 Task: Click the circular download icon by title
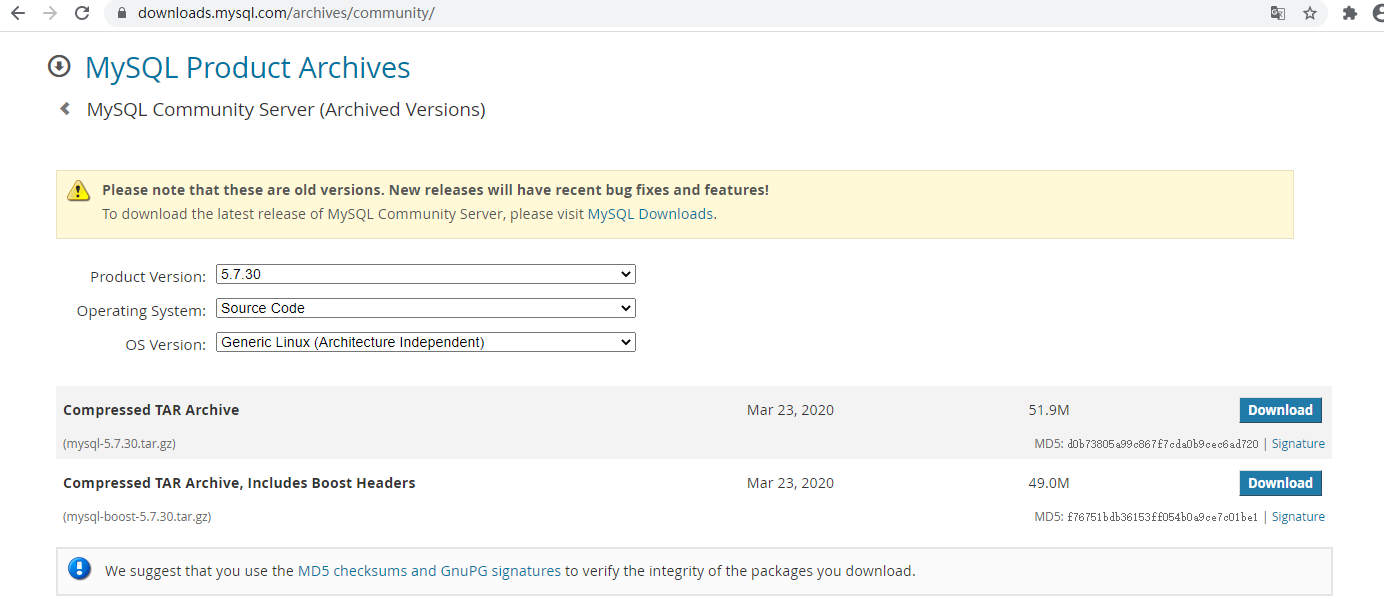[x=59, y=67]
